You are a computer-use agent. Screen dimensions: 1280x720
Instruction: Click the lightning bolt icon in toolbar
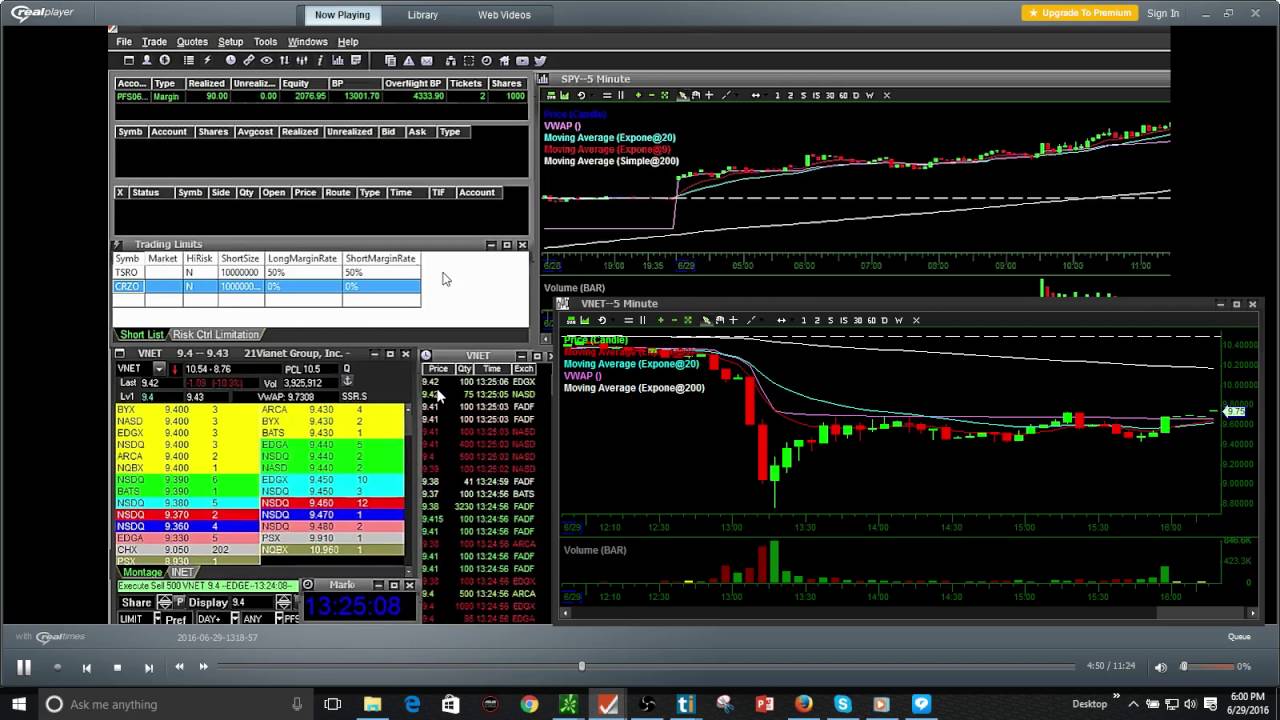pyautogui.click(x=207, y=60)
